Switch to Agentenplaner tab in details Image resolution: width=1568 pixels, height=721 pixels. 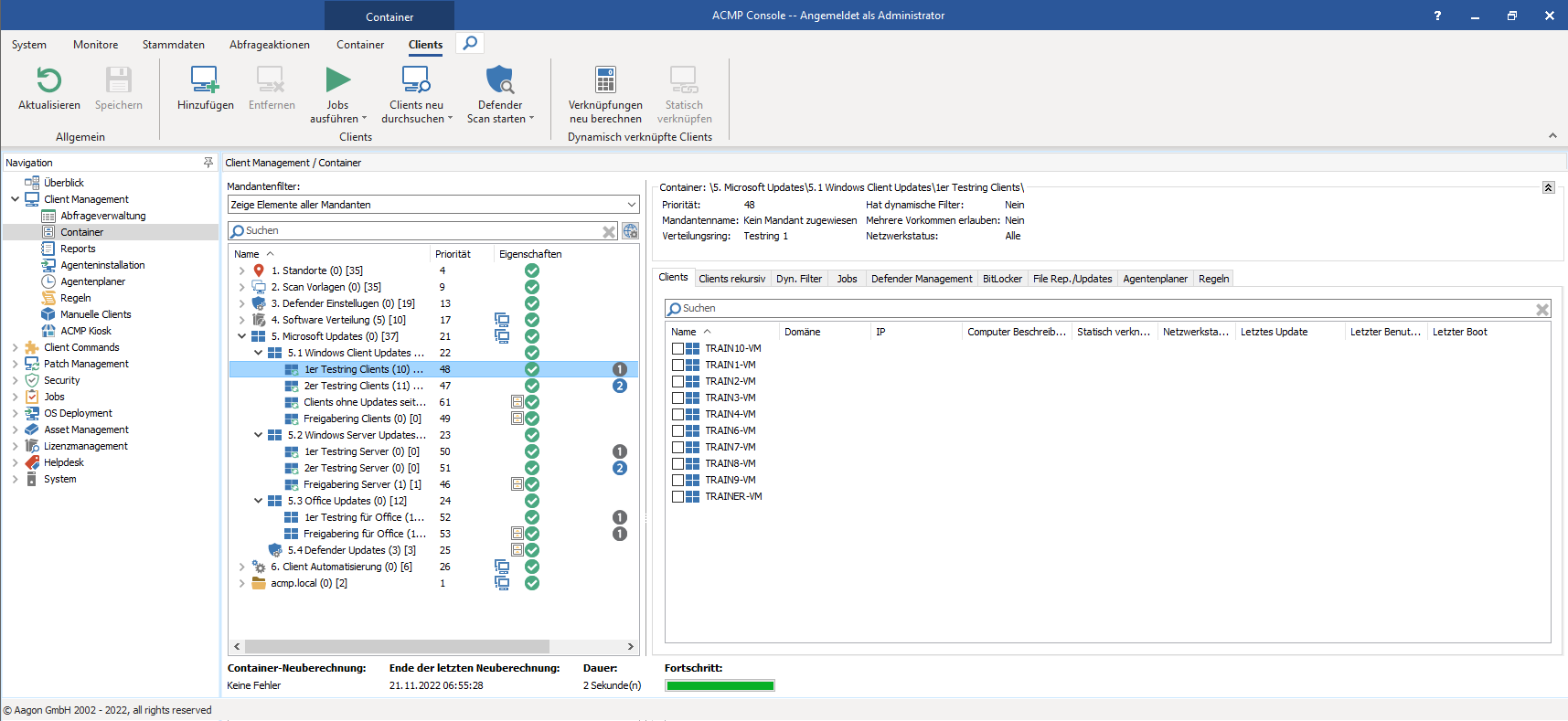tap(1156, 279)
